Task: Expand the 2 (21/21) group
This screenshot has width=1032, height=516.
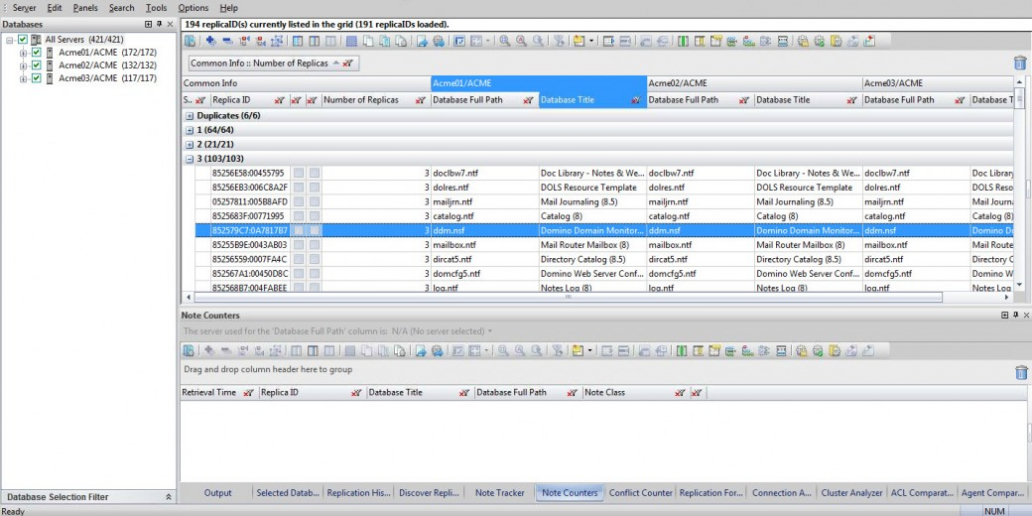Action: 190,144
